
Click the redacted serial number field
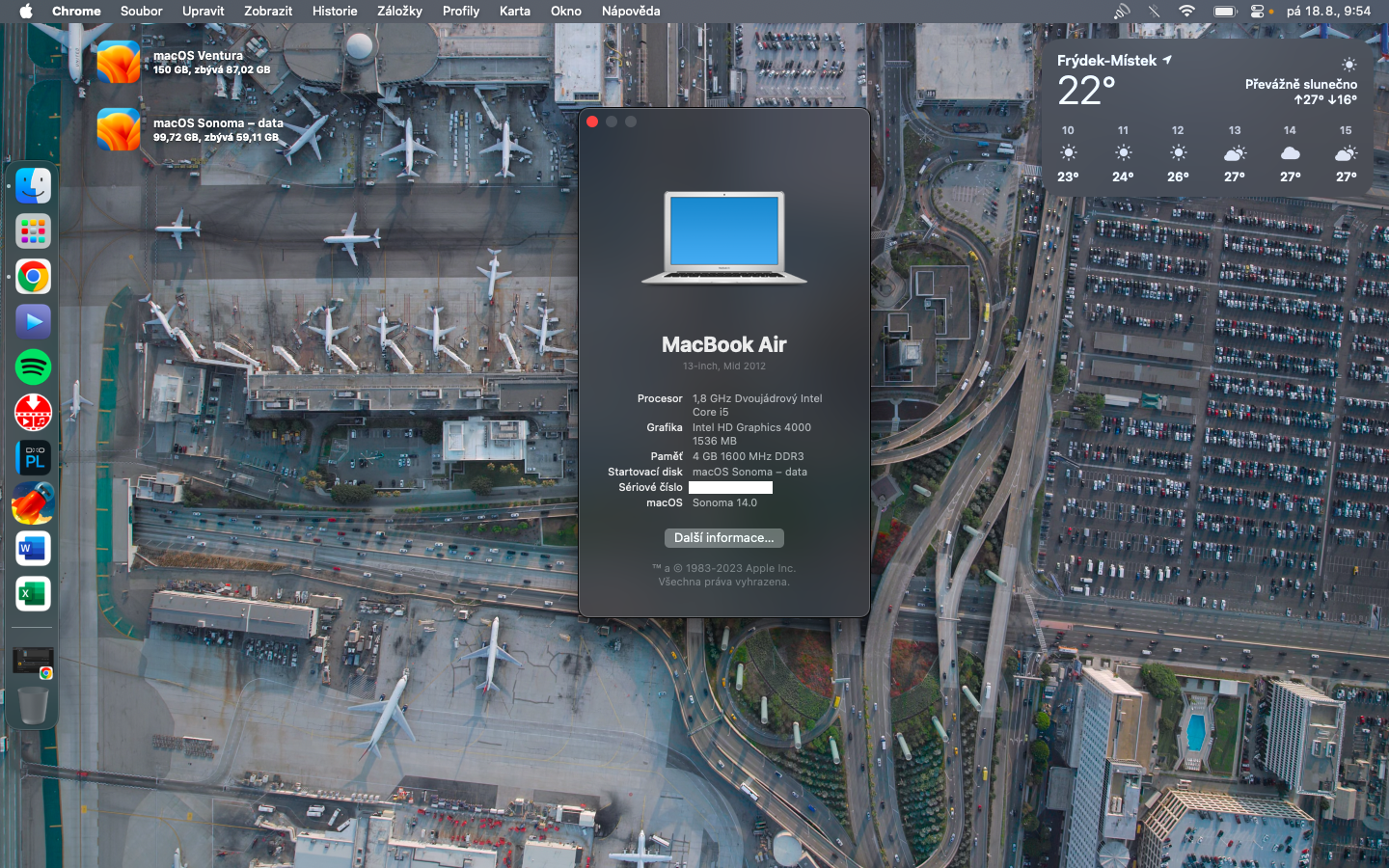tap(730, 487)
